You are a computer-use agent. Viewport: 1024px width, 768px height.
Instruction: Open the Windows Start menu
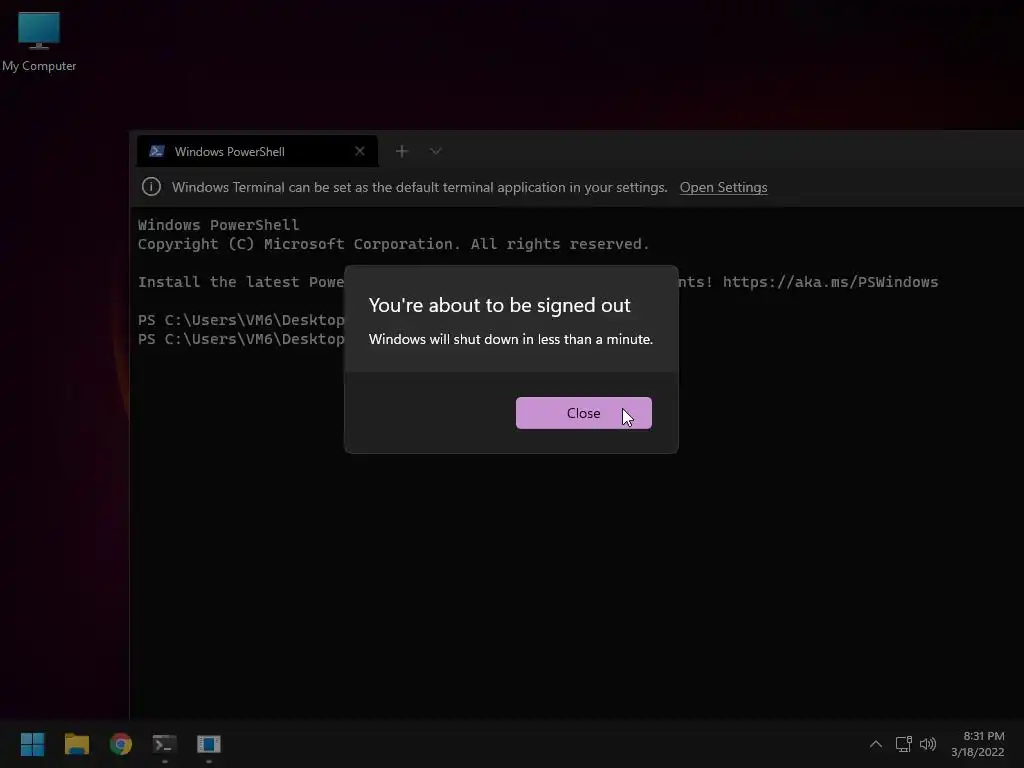tap(32, 744)
